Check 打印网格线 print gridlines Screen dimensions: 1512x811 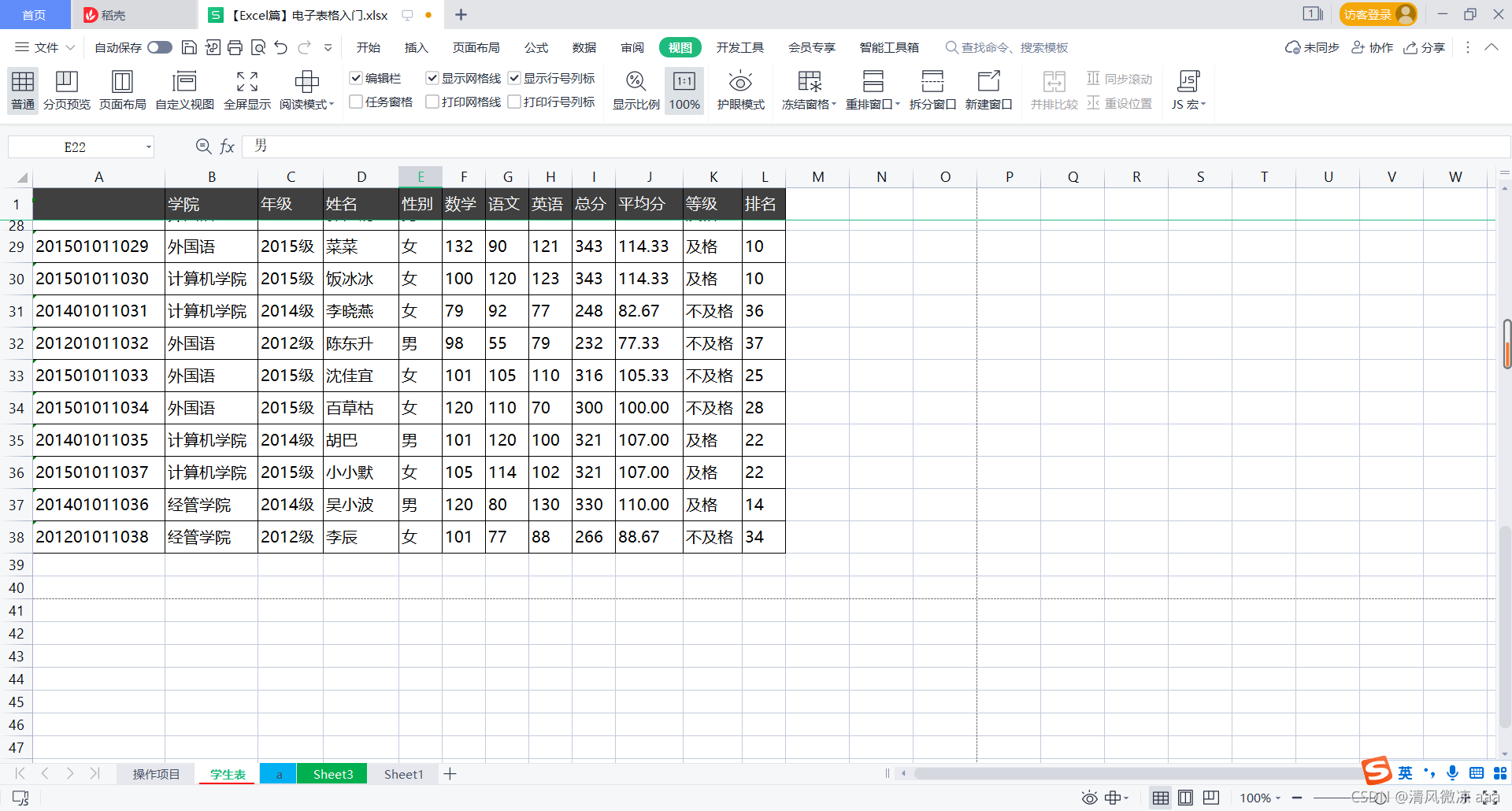coord(432,102)
